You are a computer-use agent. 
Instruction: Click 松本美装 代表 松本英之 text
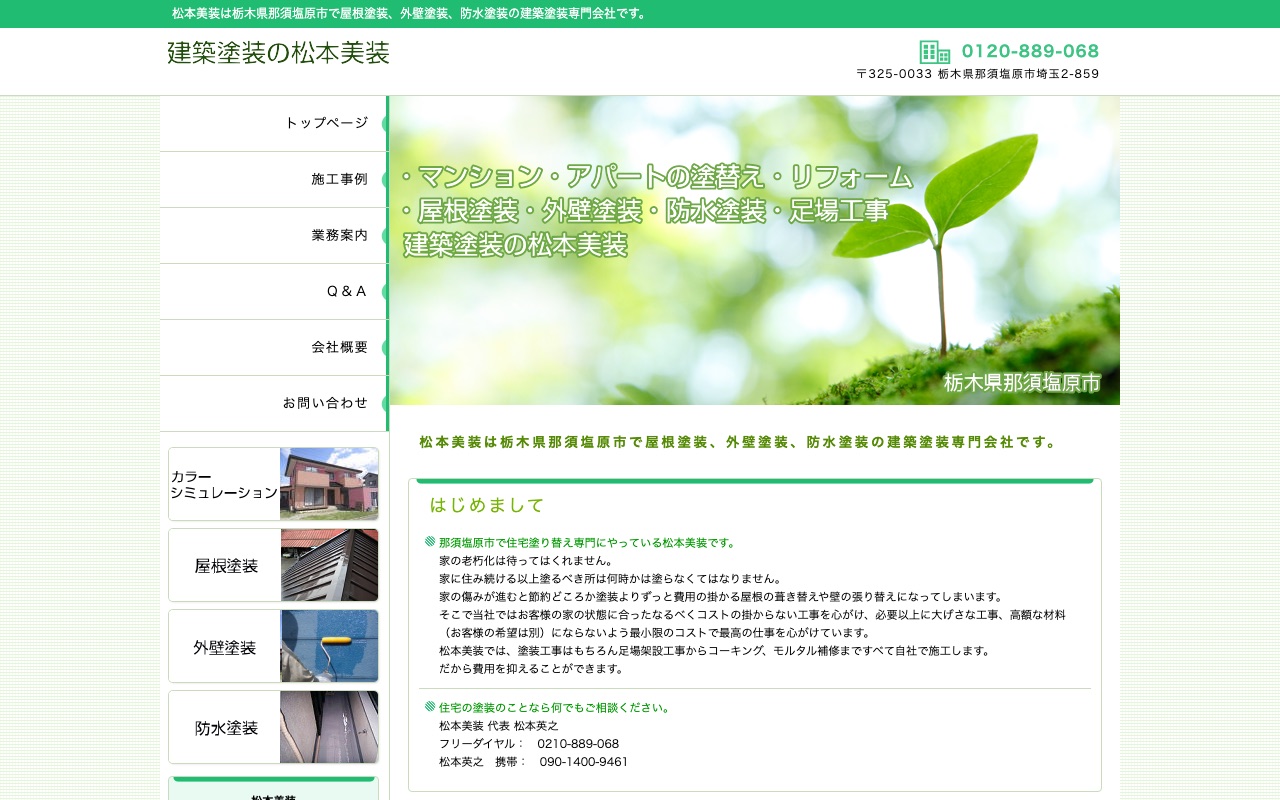pos(499,726)
